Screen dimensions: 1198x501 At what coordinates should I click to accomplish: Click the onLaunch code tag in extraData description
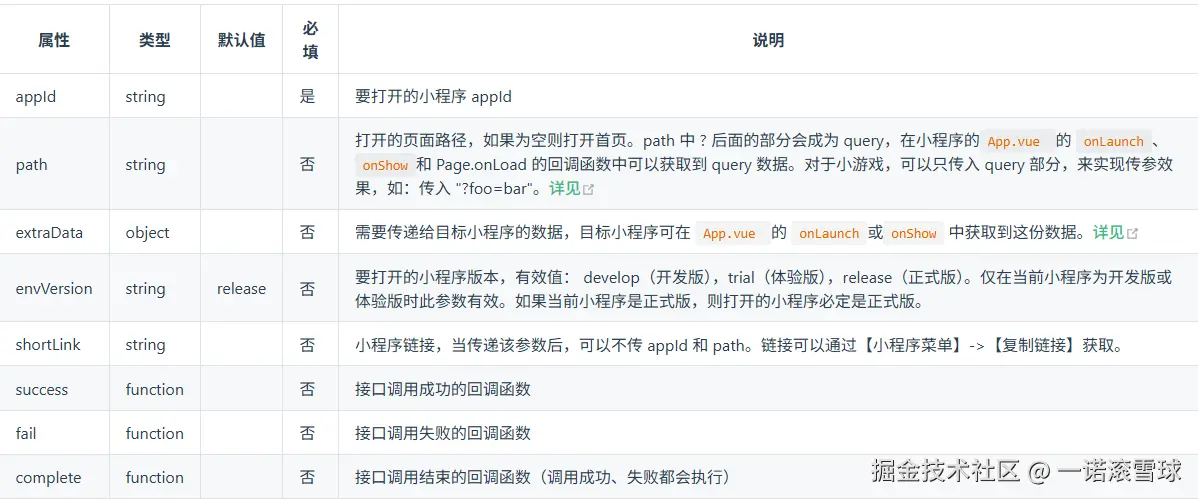(x=829, y=234)
